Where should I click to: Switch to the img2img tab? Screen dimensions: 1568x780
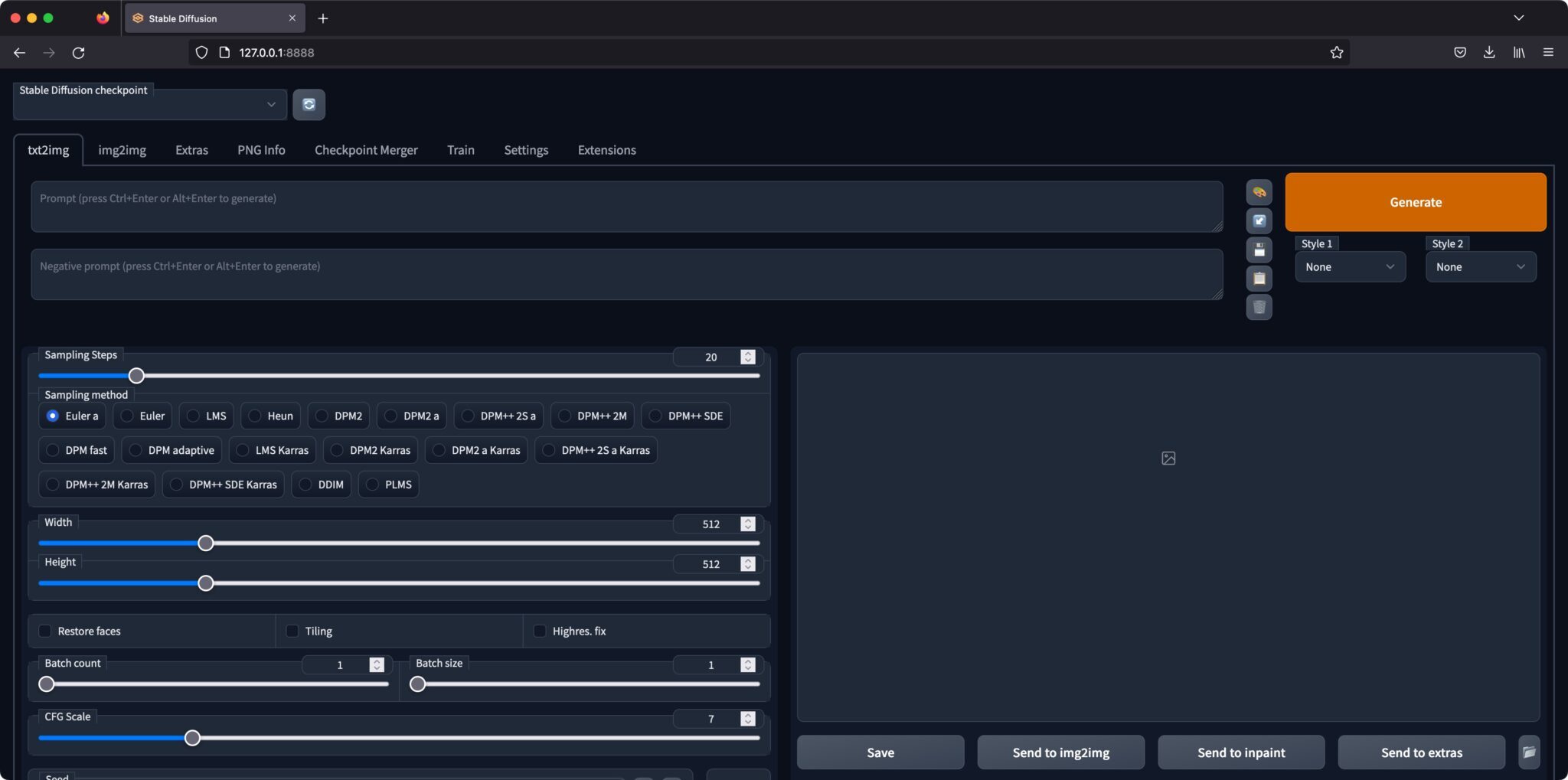122,150
